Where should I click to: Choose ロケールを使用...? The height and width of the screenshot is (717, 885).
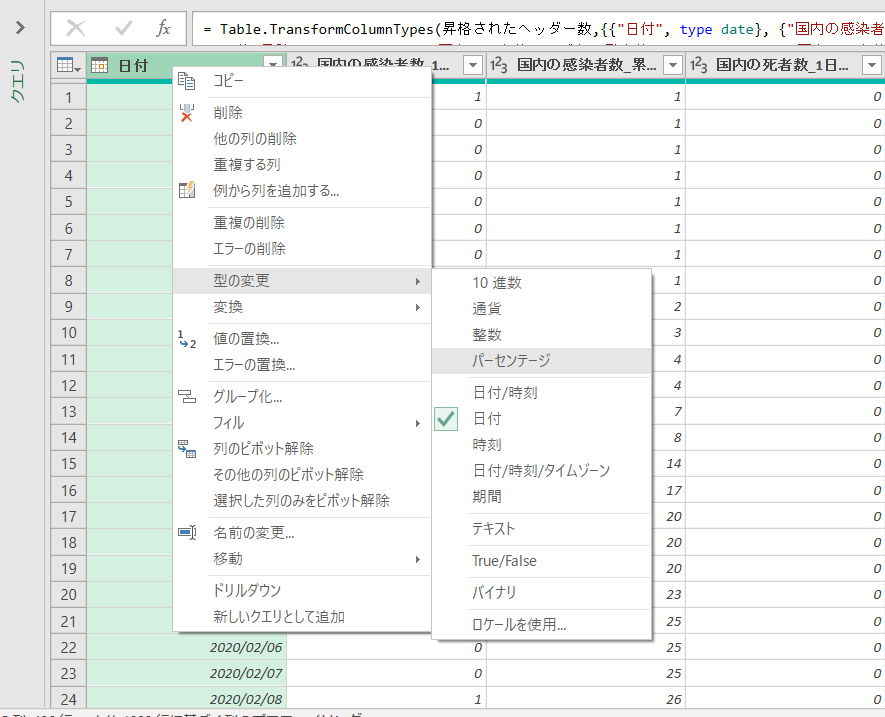pos(519,624)
